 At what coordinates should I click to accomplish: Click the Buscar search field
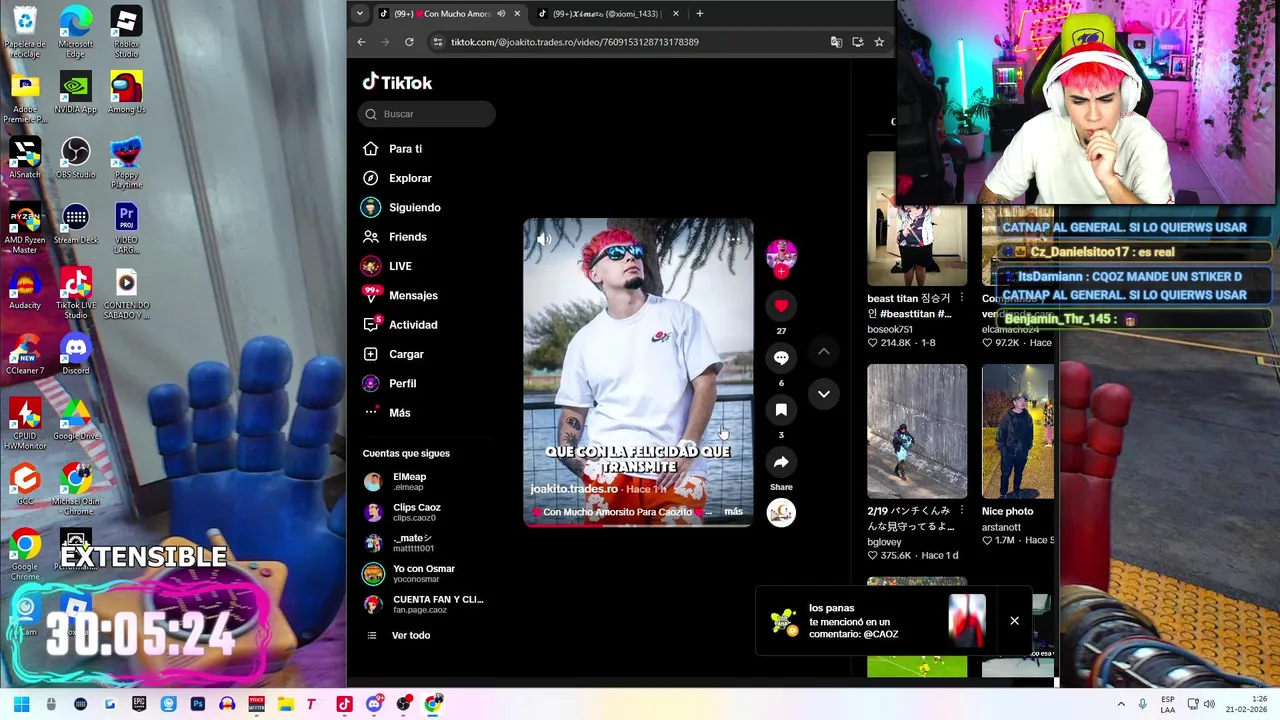coord(427,114)
